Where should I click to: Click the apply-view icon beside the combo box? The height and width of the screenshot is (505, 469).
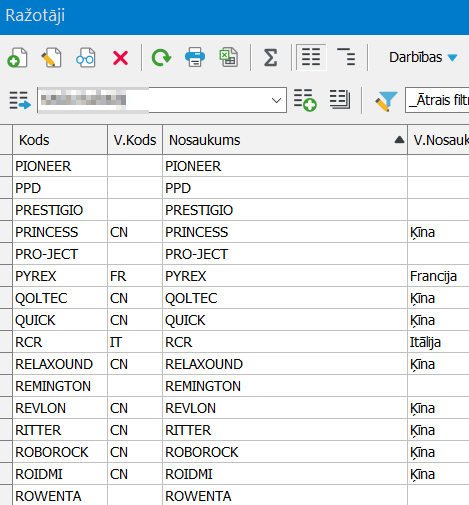tap(20, 100)
